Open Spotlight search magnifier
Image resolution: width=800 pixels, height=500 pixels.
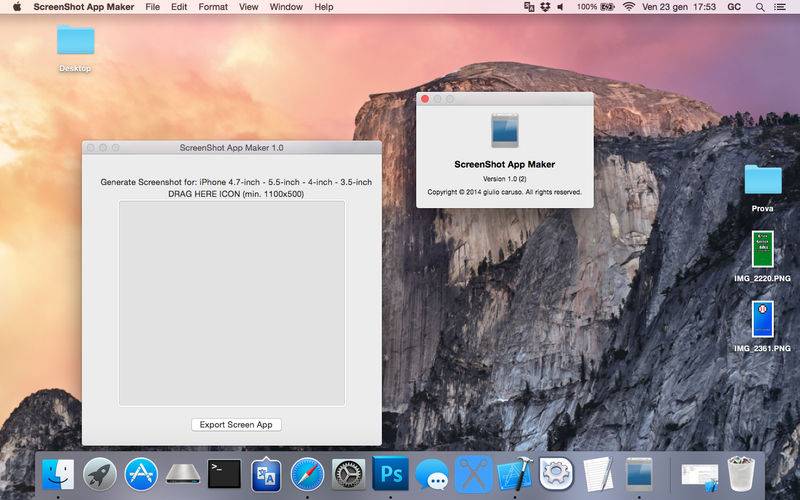760,7
